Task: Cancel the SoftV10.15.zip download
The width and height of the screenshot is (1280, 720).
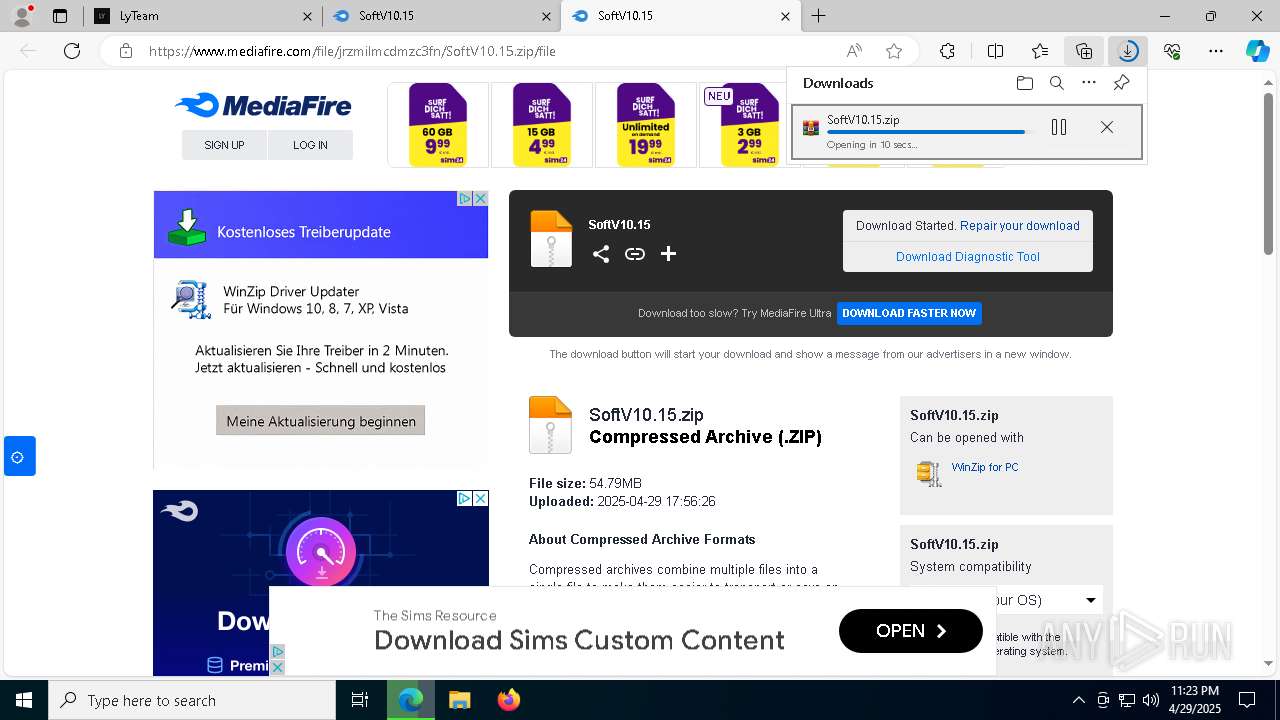Action: [1106, 127]
